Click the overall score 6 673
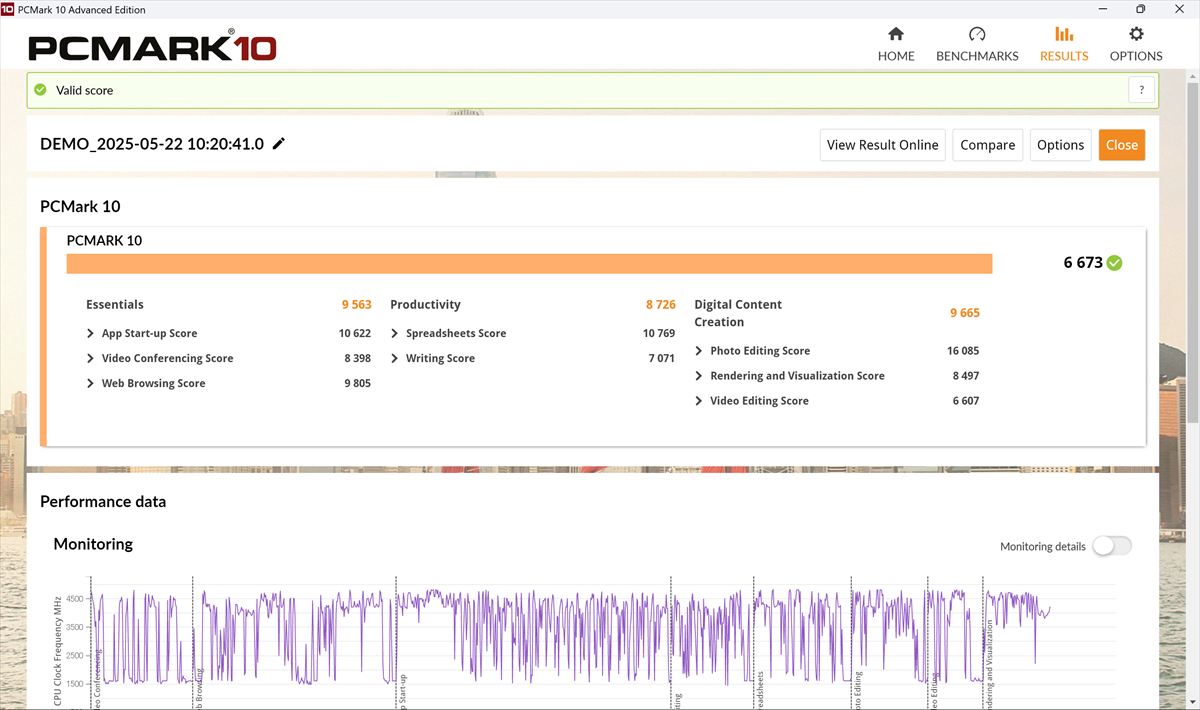Viewport: 1200px width, 710px height. (x=1083, y=263)
